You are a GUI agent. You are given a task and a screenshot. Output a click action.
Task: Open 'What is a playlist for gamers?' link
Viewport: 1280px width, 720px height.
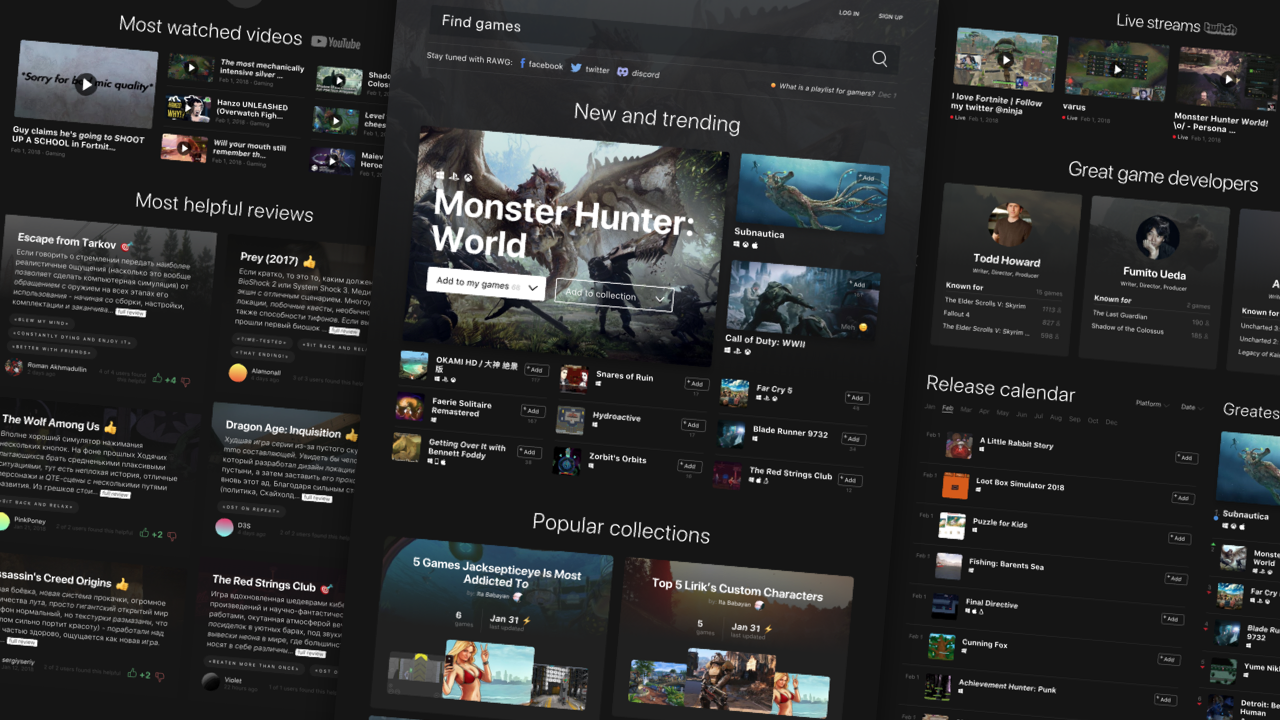tap(825, 90)
